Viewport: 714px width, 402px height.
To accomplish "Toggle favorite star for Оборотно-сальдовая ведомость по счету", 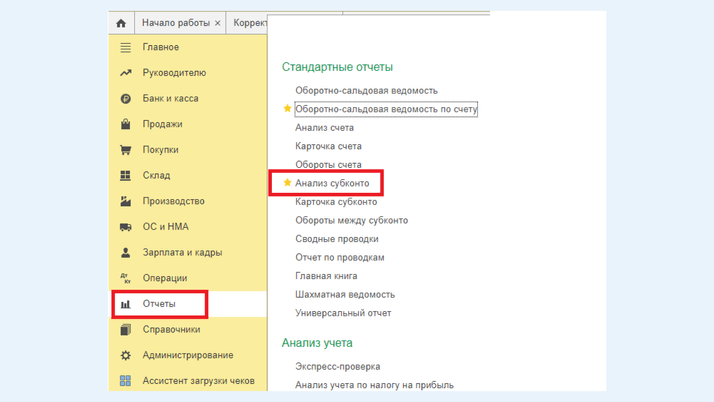I will tap(287, 108).
